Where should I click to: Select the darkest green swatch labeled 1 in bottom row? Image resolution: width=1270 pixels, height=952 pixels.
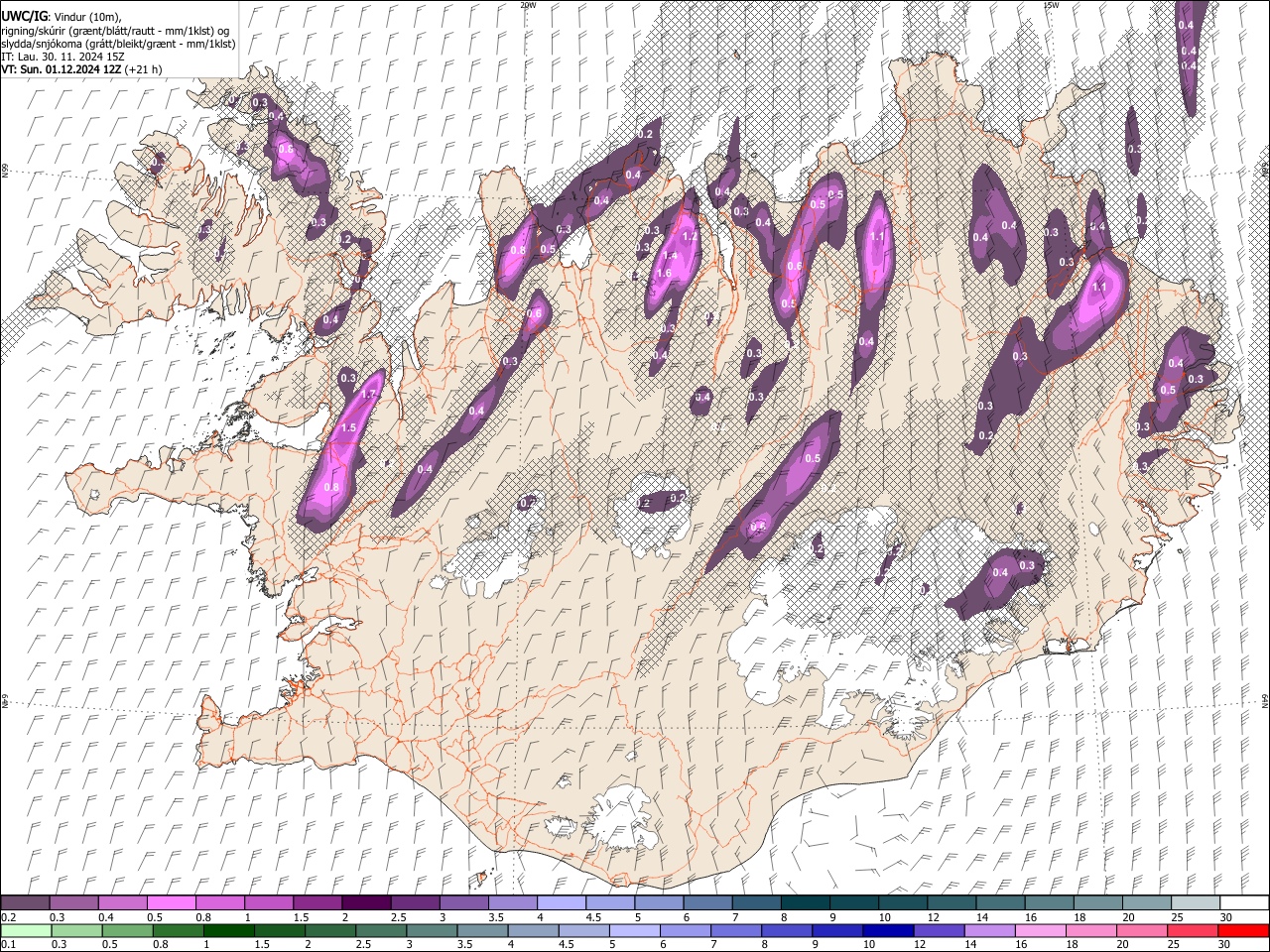(228, 931)
